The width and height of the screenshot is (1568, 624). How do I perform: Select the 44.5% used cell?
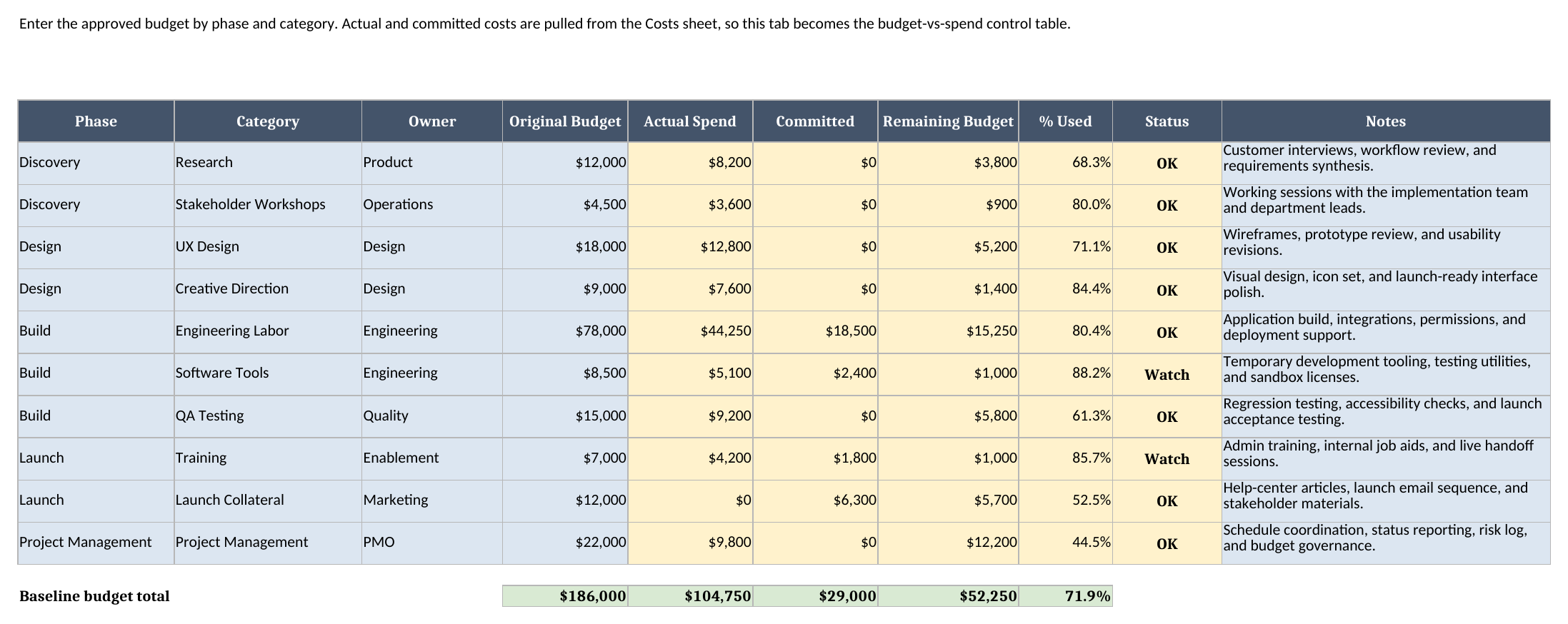coord(1066,543)
